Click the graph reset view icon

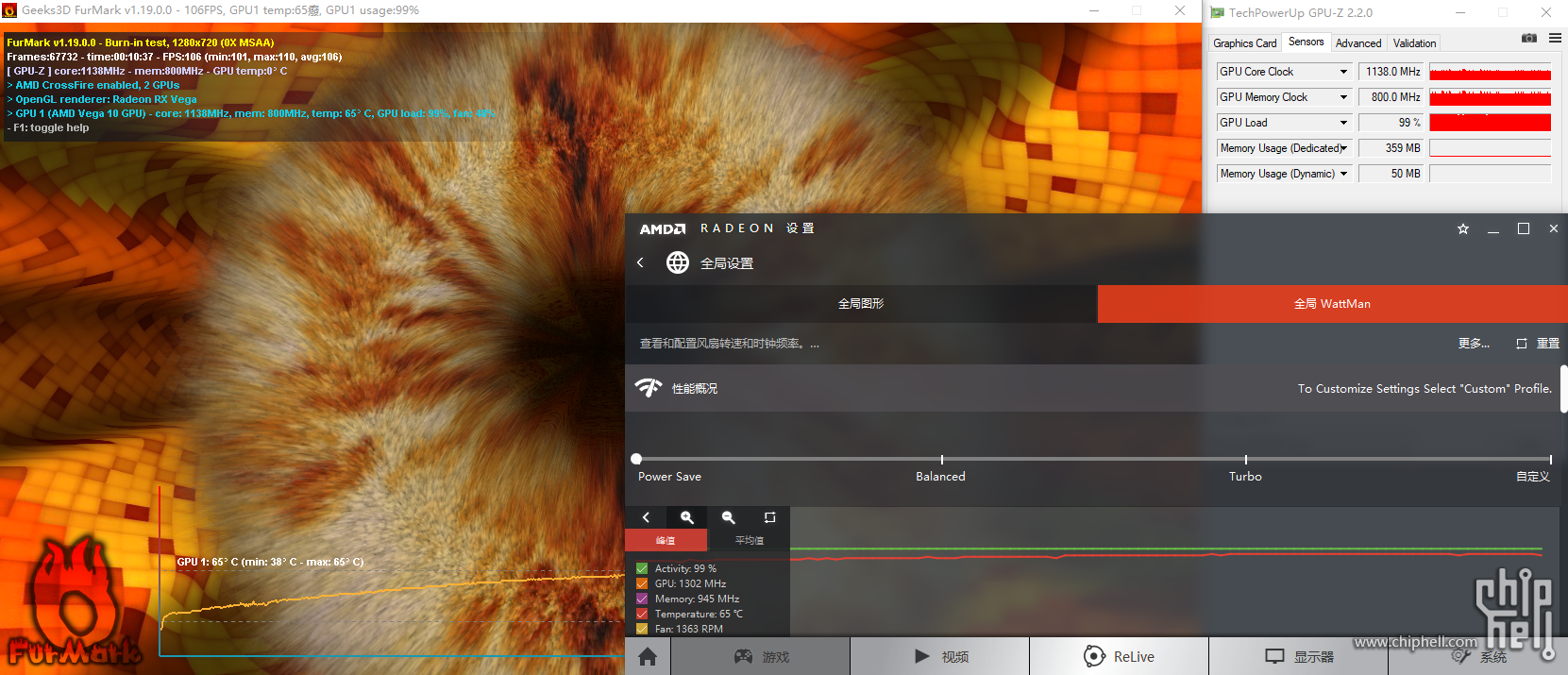pyautogui.click(x=769, y=517)
